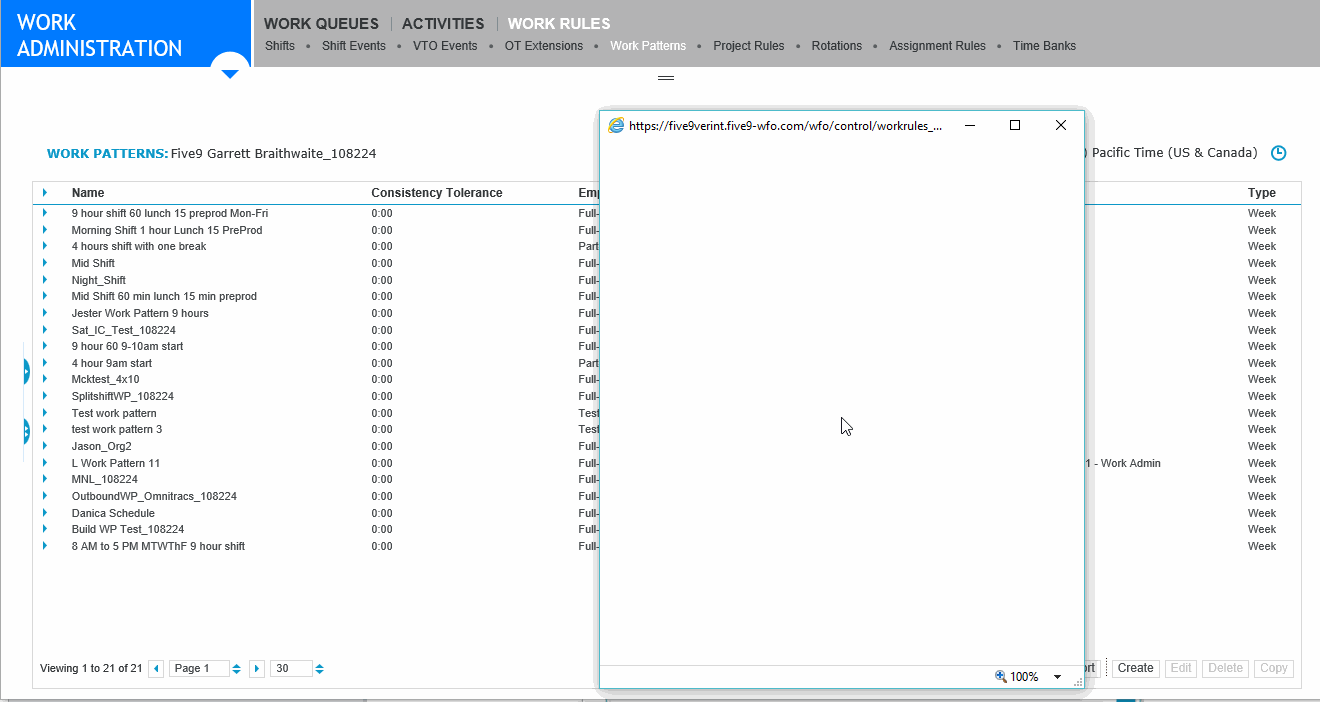Close the popup browser window
Image resolution: width=1320 pixels, height=702 pixels.
[1061, 125]
